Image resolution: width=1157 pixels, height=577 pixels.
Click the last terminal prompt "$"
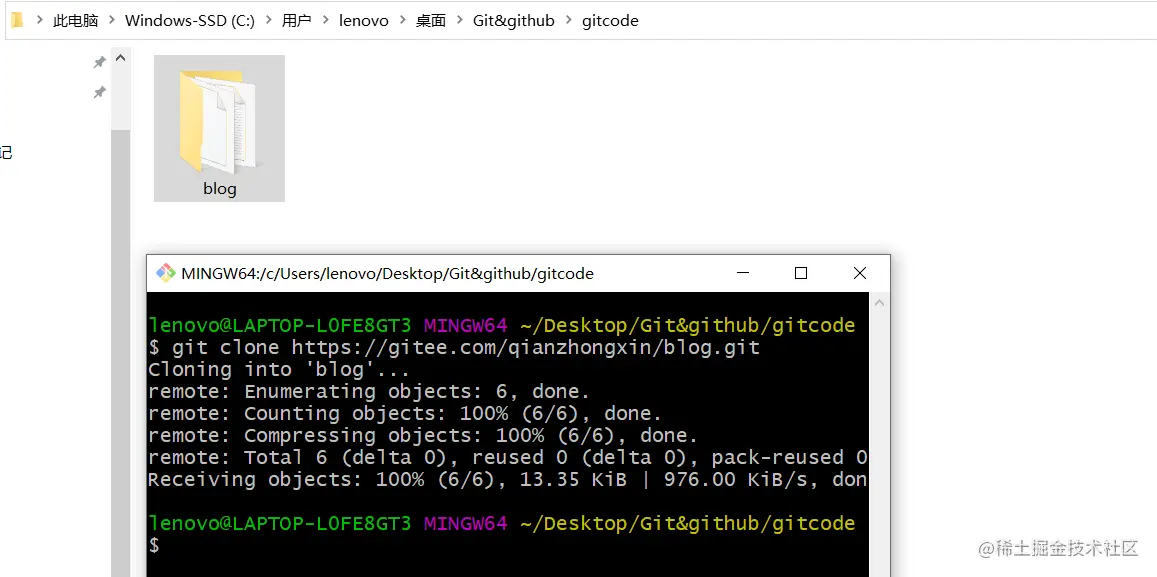coord(153,546)
